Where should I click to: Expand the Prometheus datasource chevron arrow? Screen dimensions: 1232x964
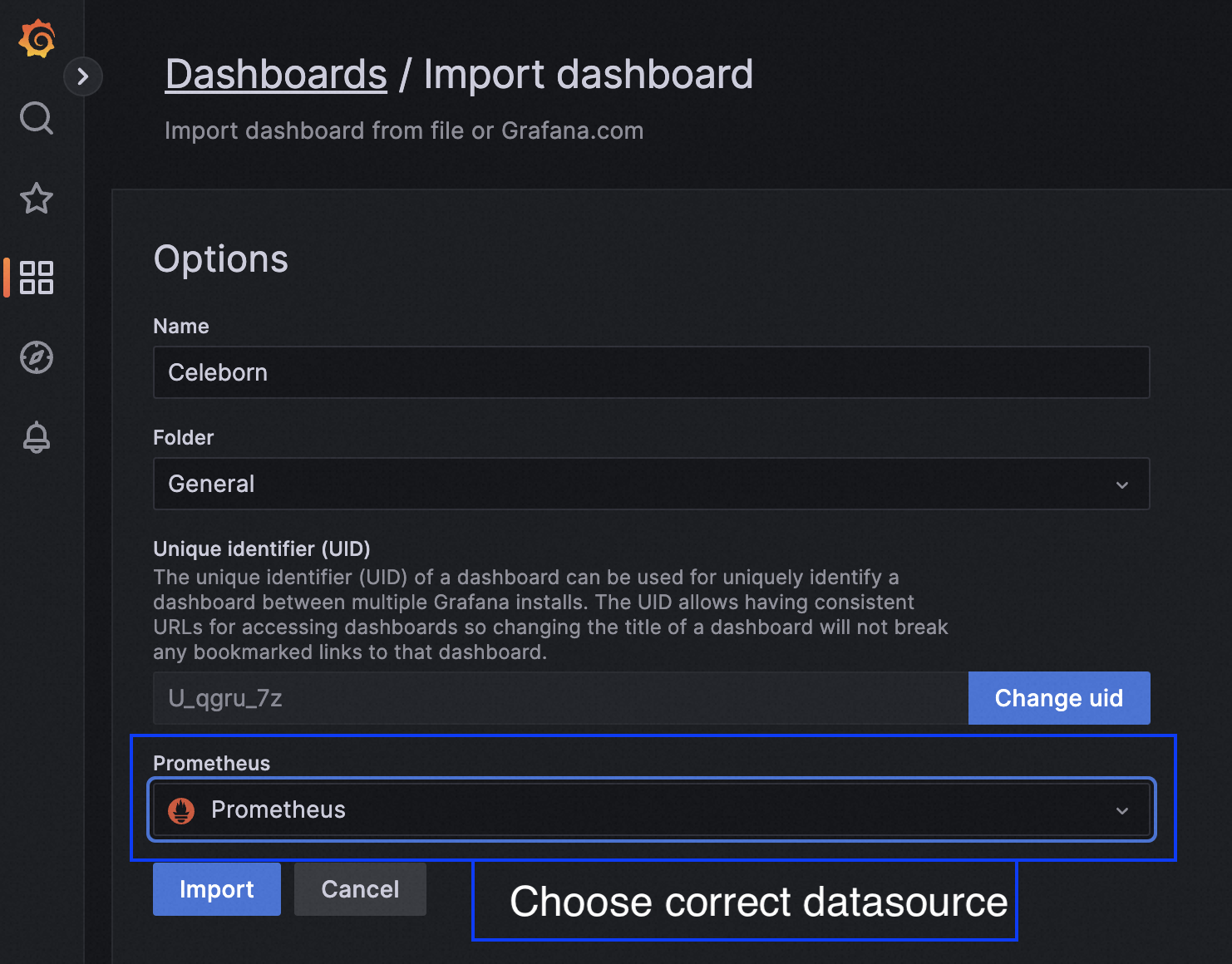1121,810
